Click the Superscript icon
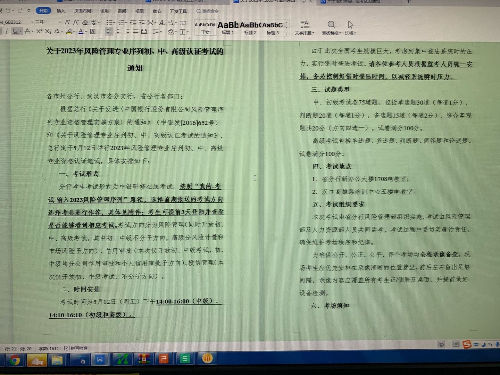The height and width of the screenshot is (375, 500). point(39,31)
